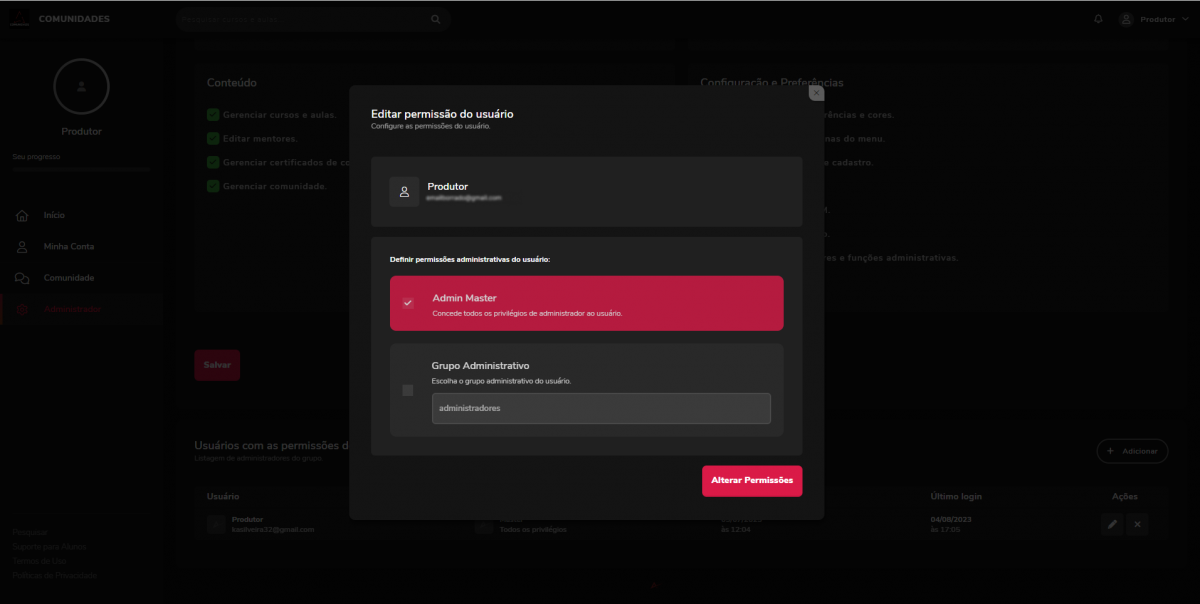1200x604 pixels.
Task: Open Minha Conta in the sidebar
Action: pyautogui.click(x=68, y=247)
